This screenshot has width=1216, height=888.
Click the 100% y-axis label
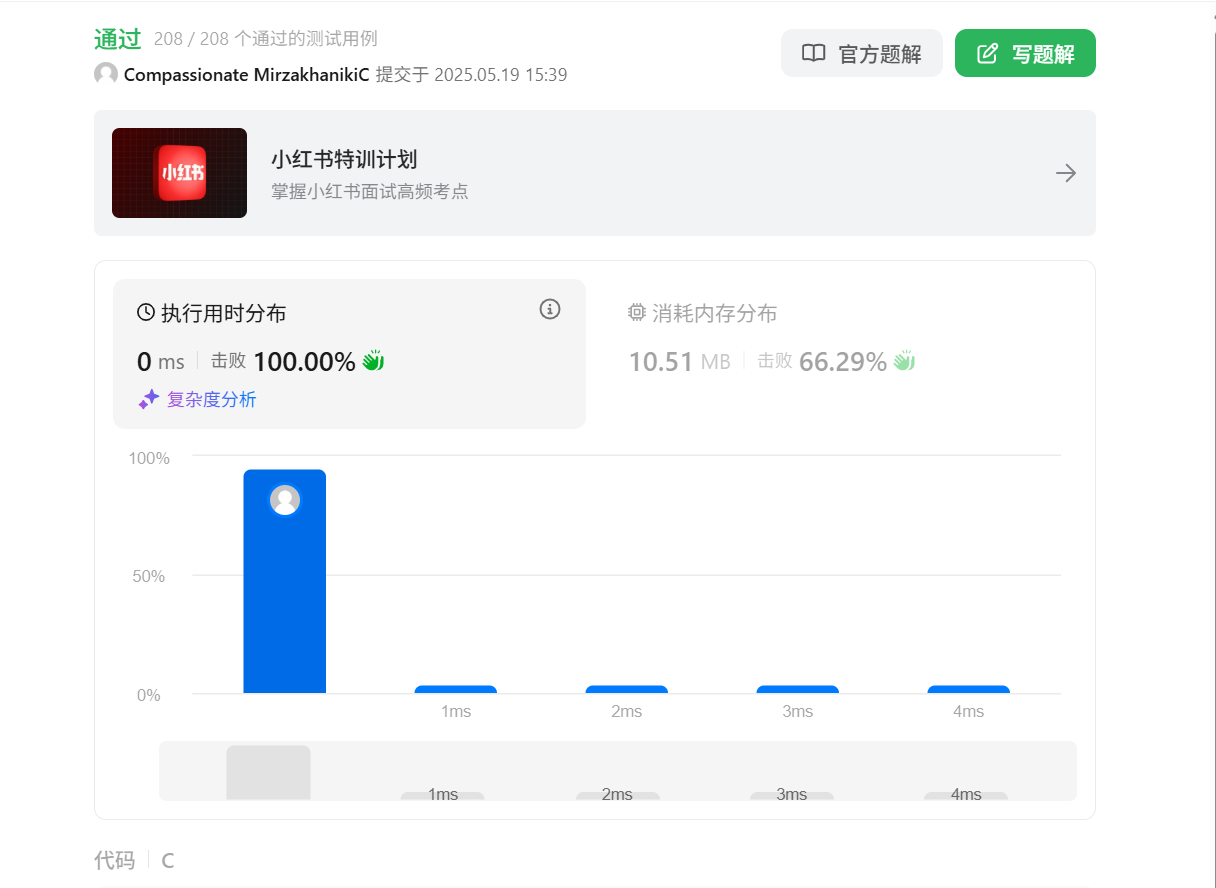point(149,458)
